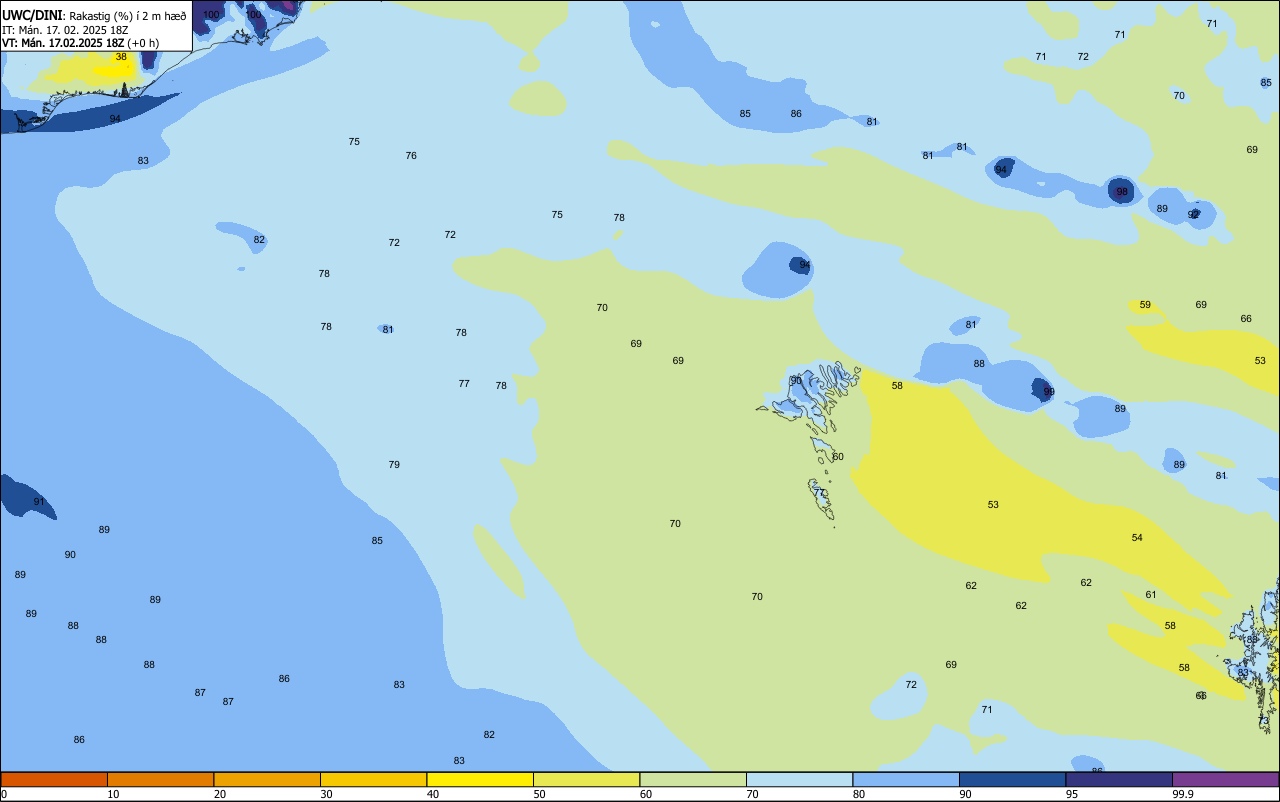The width and height of the screenshot is (1280, 802).
Task: Click the 98 value in the dark spot
Action: [x=1122, y=192]
